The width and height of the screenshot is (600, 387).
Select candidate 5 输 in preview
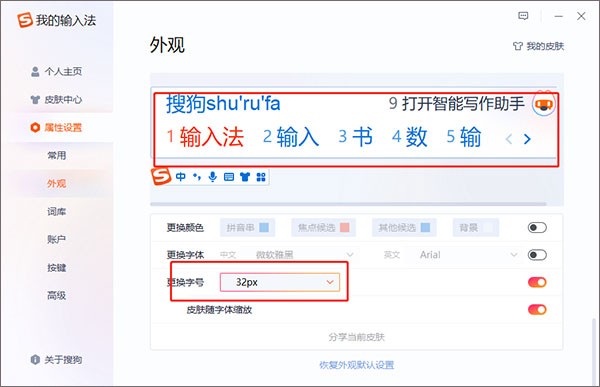(464, 137)
